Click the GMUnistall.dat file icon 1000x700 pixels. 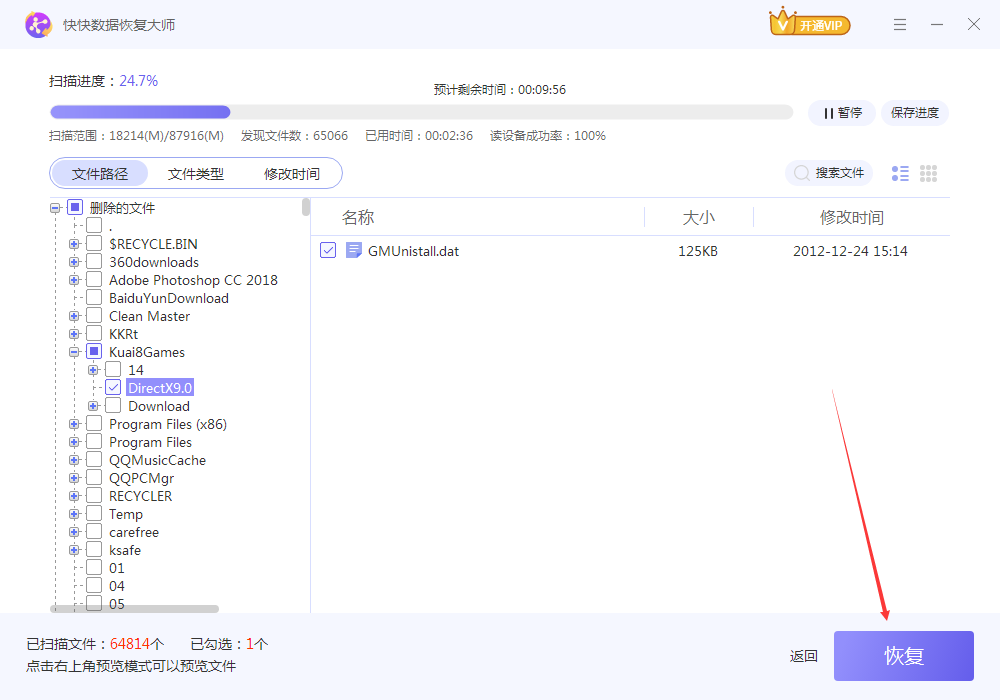(353, 251)
